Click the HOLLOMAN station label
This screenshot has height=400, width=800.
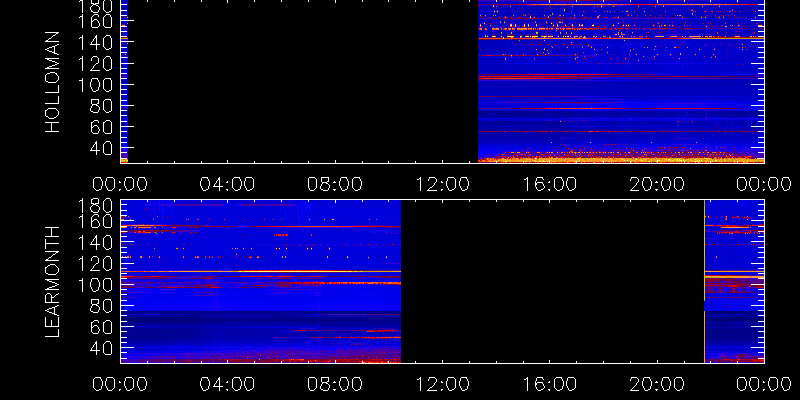(53, 82)
